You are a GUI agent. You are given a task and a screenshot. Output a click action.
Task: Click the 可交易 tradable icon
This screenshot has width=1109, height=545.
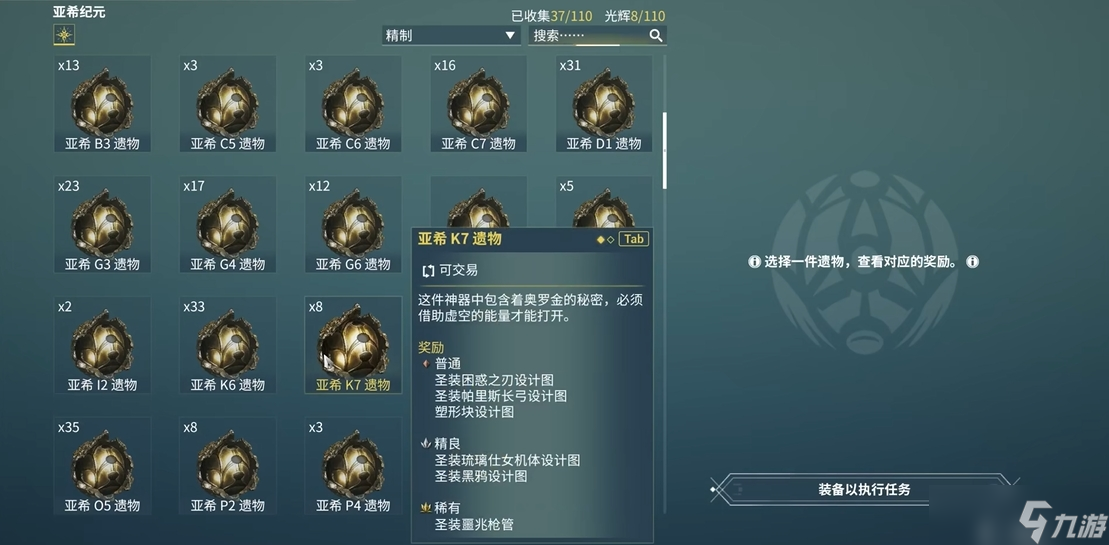coord(427,271)
